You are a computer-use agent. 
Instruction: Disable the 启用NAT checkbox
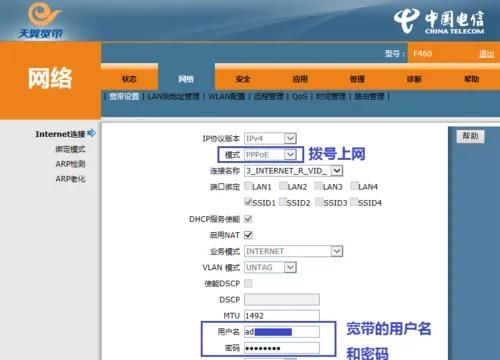pyautogui.click(x=248, y=235)
